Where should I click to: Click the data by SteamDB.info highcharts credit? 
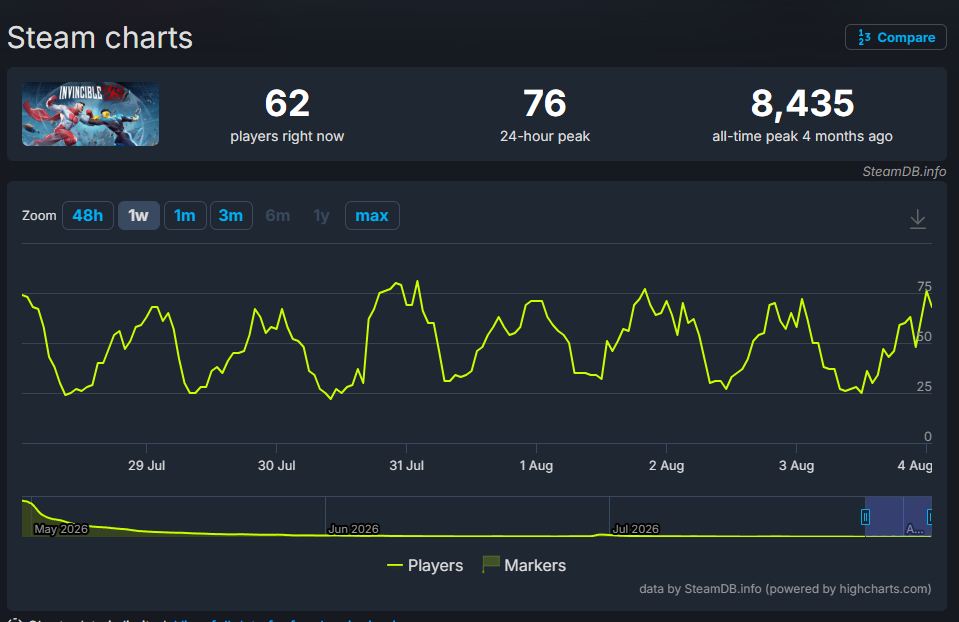tap(785, 589)
